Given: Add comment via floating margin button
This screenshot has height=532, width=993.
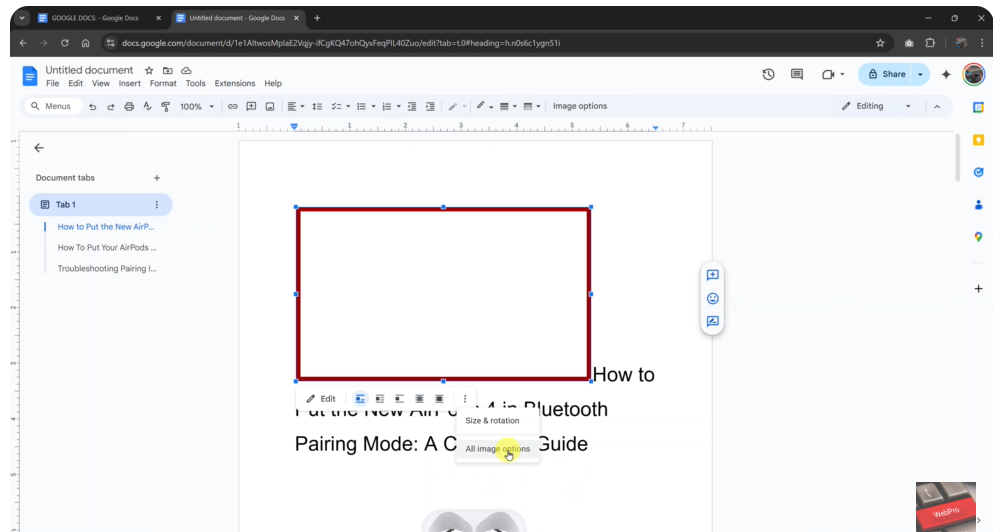Looking at the screenshot, I should pos(712,275).
